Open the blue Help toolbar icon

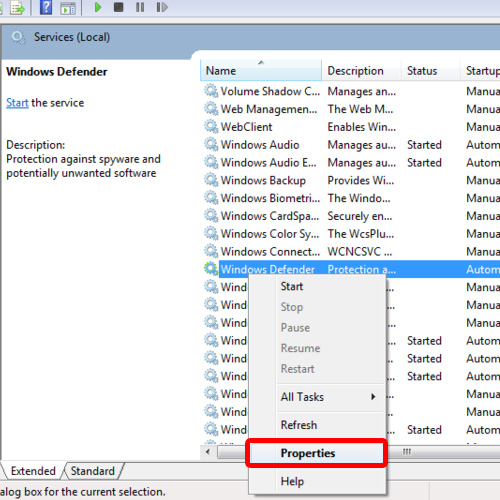point(46,7)
